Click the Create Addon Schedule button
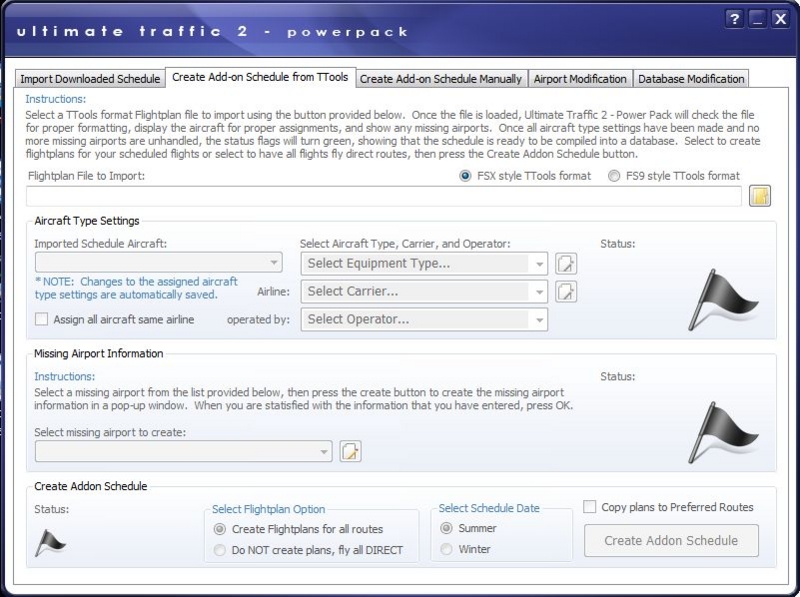The width and height of the screenshot is (800, 597). click(x=671, y=540)
